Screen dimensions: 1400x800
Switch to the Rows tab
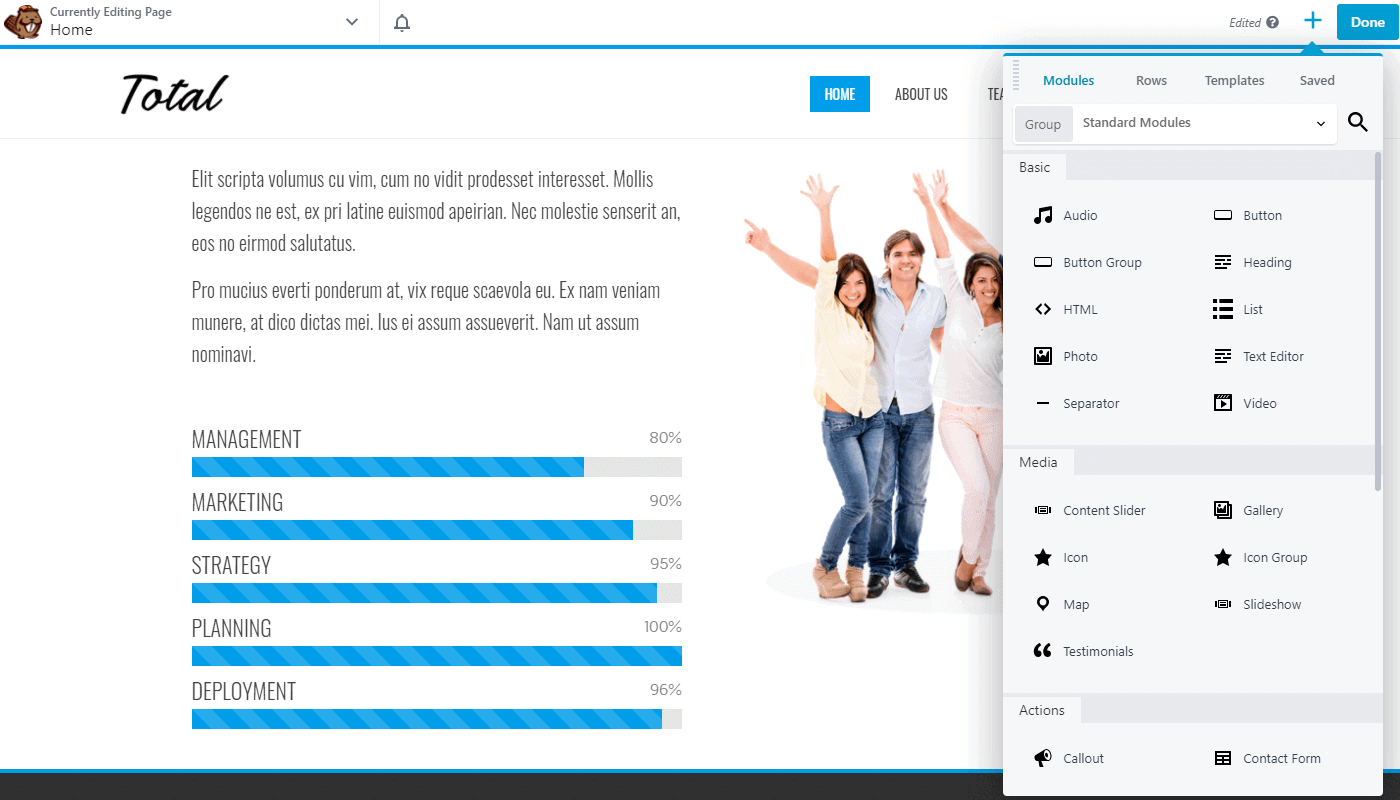1151,80
